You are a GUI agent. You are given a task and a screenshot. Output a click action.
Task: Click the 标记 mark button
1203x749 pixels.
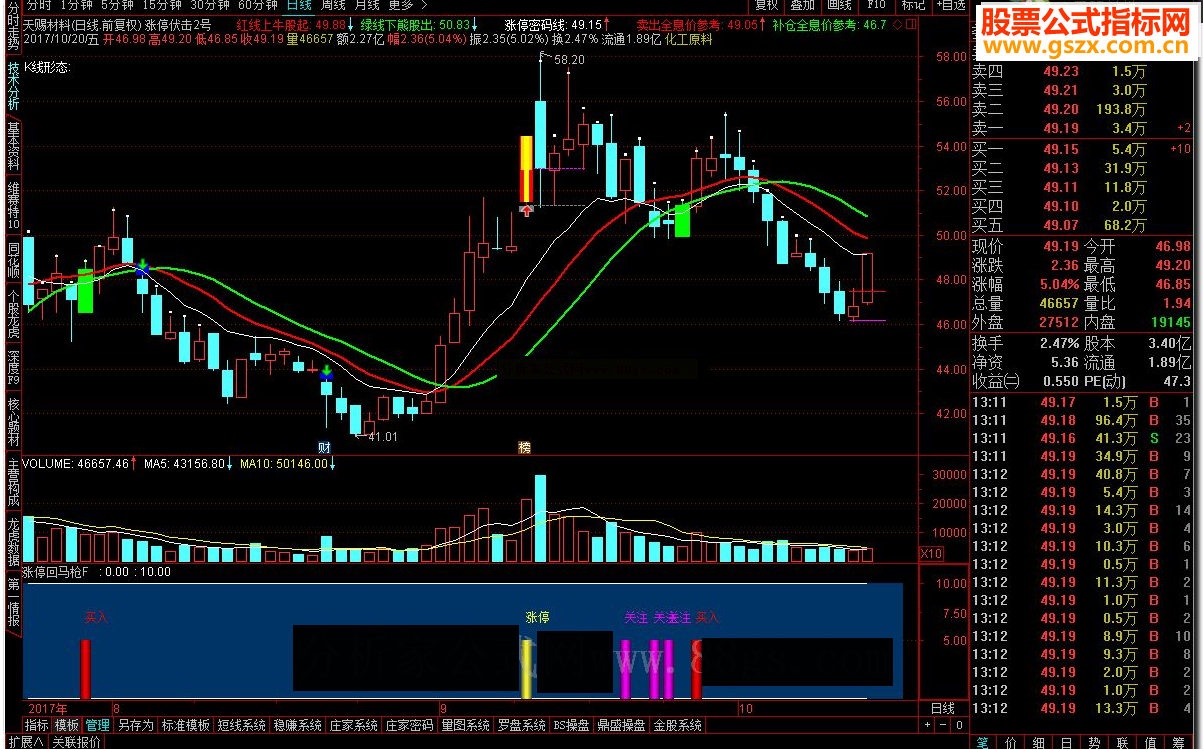pyautogui.click(x=913, y=5)
